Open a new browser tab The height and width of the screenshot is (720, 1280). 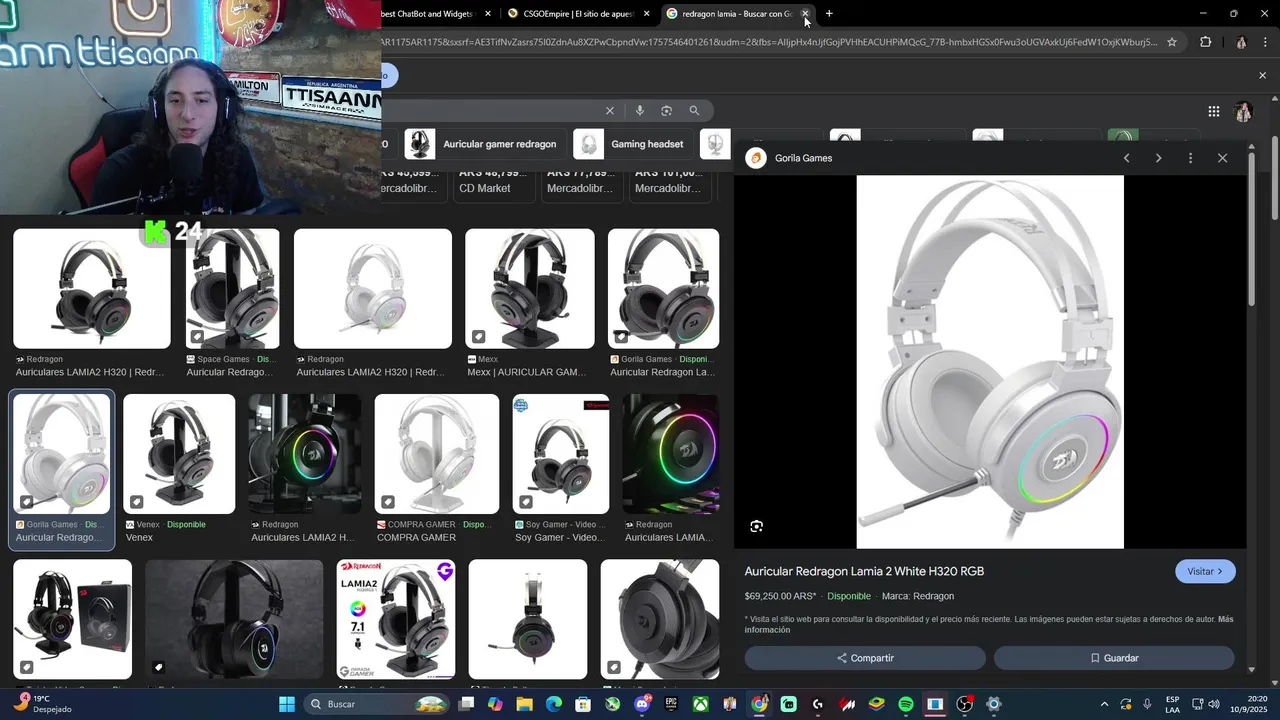tap(829, 14)
